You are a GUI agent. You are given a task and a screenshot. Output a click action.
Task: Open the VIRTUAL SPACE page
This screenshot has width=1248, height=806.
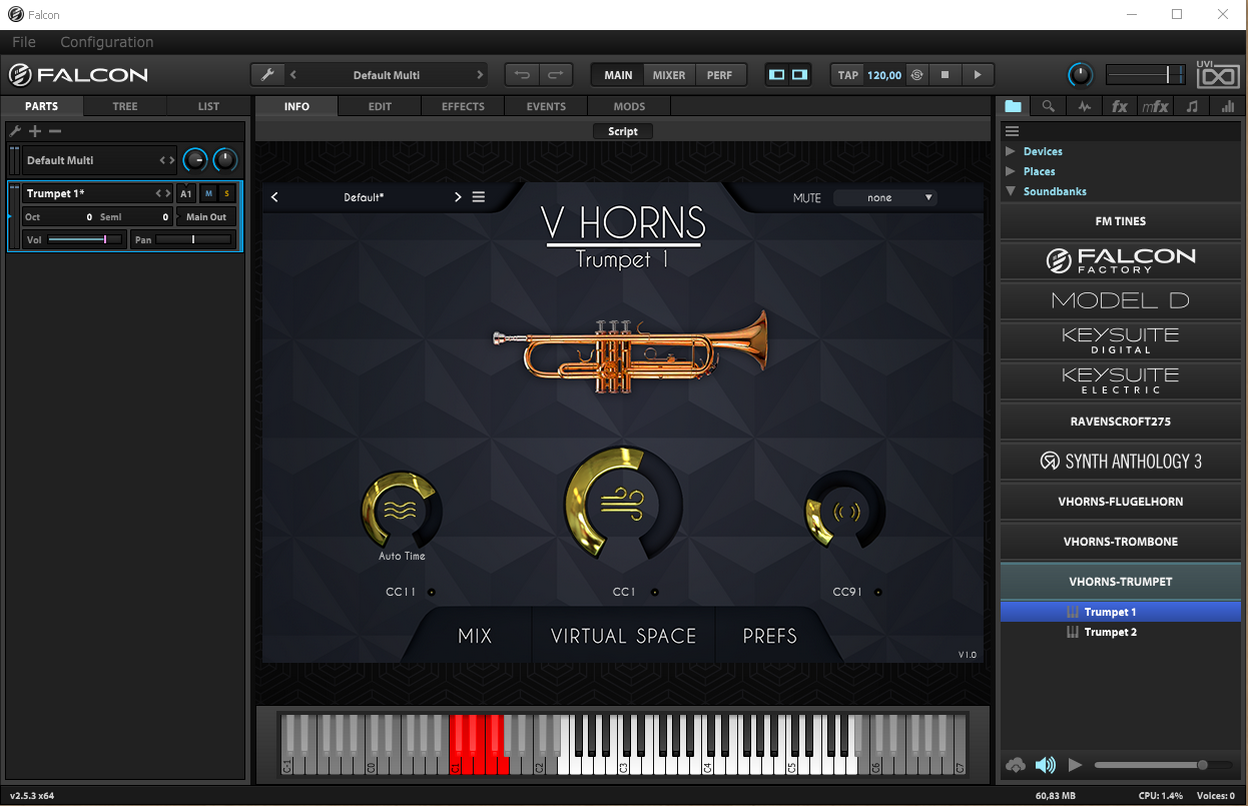click(623, 635)
